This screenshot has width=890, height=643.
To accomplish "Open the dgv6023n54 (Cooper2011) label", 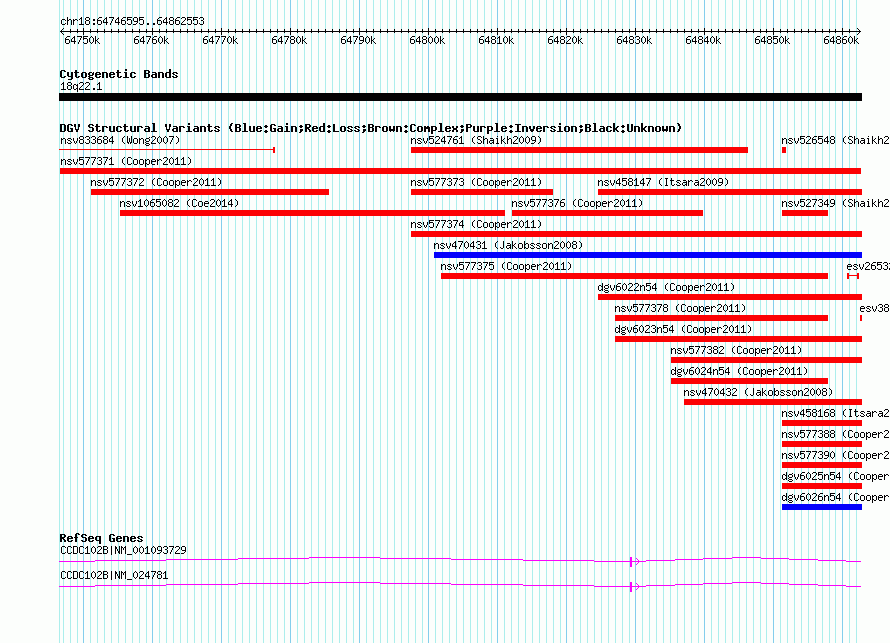I will (x=683, y=329).
